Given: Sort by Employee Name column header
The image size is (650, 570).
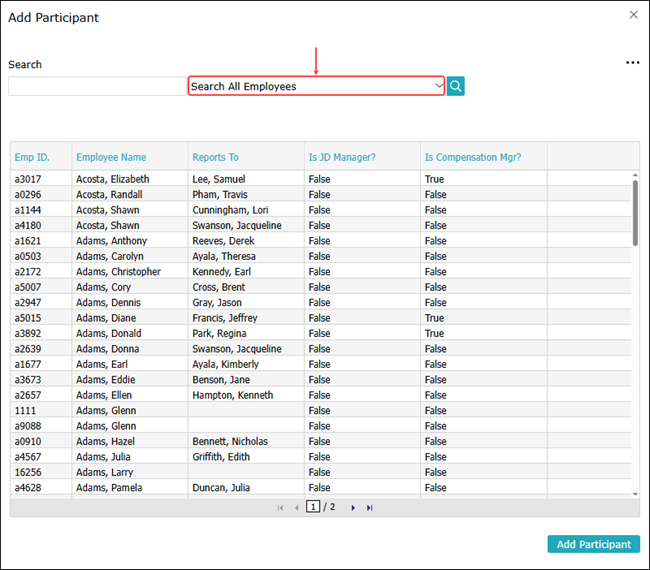Looking at the screenshot, I should pos(111,157).
